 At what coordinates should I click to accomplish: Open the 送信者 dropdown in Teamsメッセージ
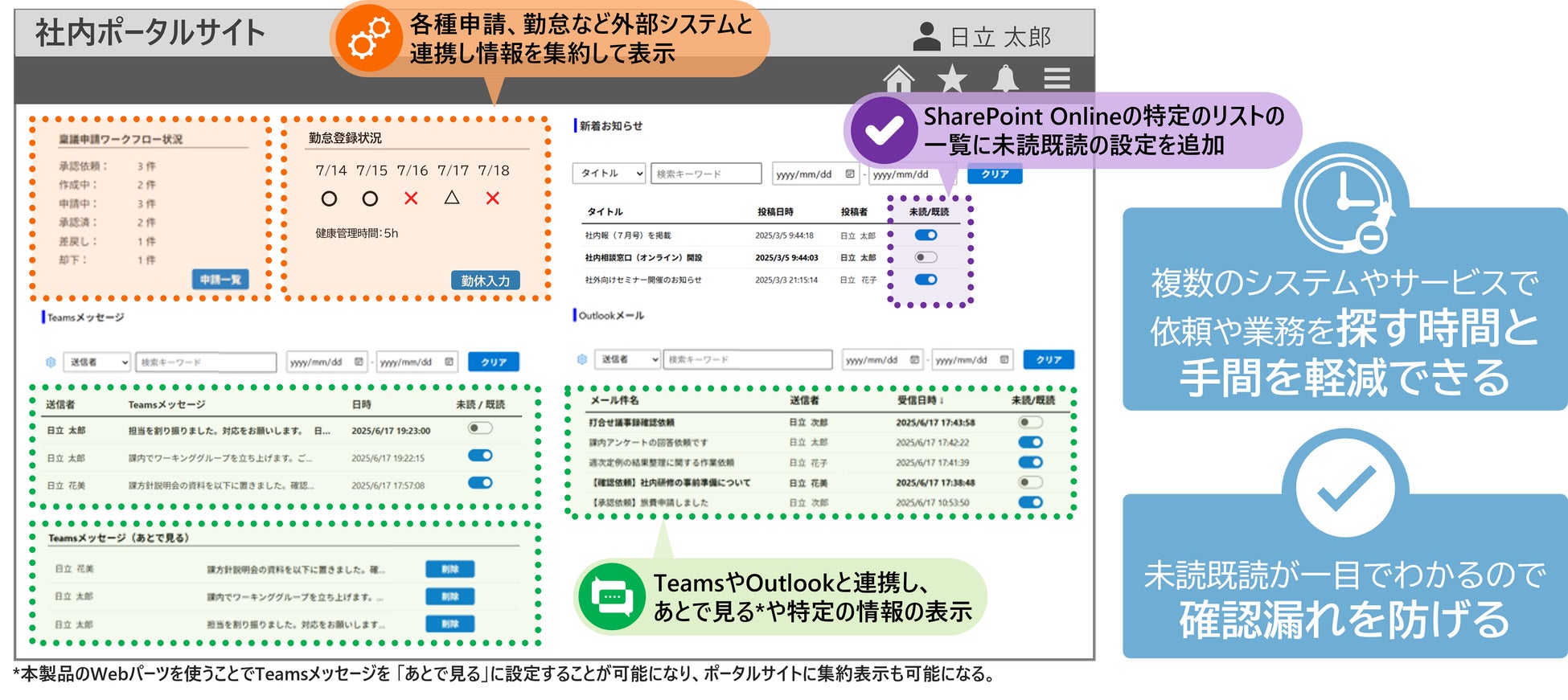96,362
